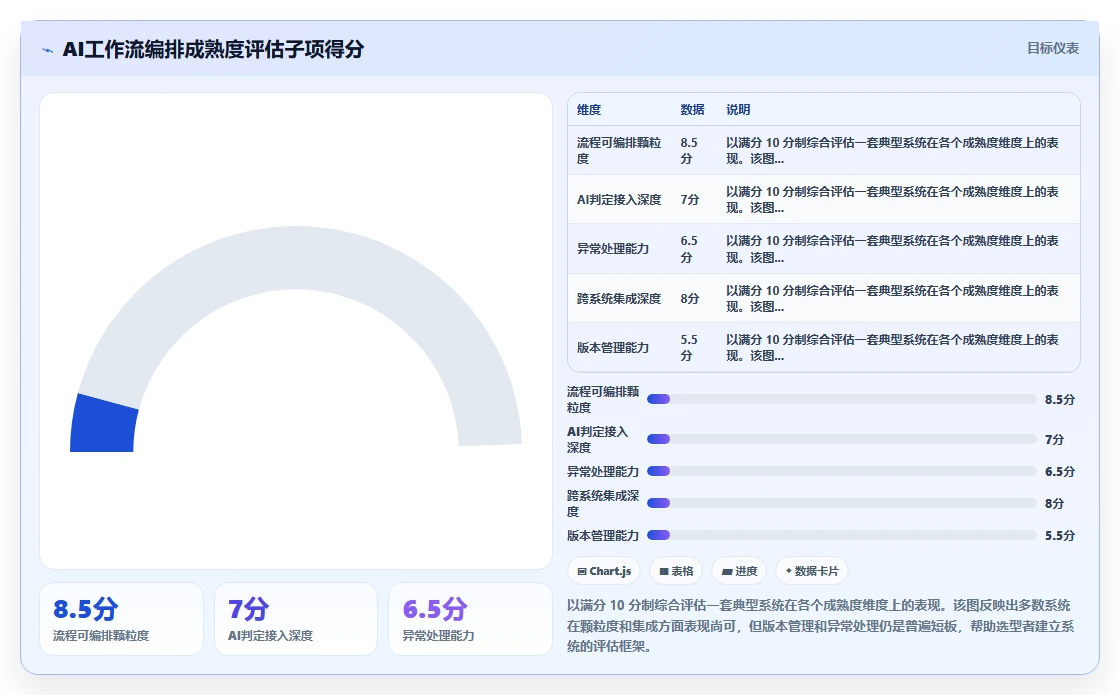Click the 8.5分 value in the table
The height and width of the screenshot is (695, 1120).
(x=689, y=151)
